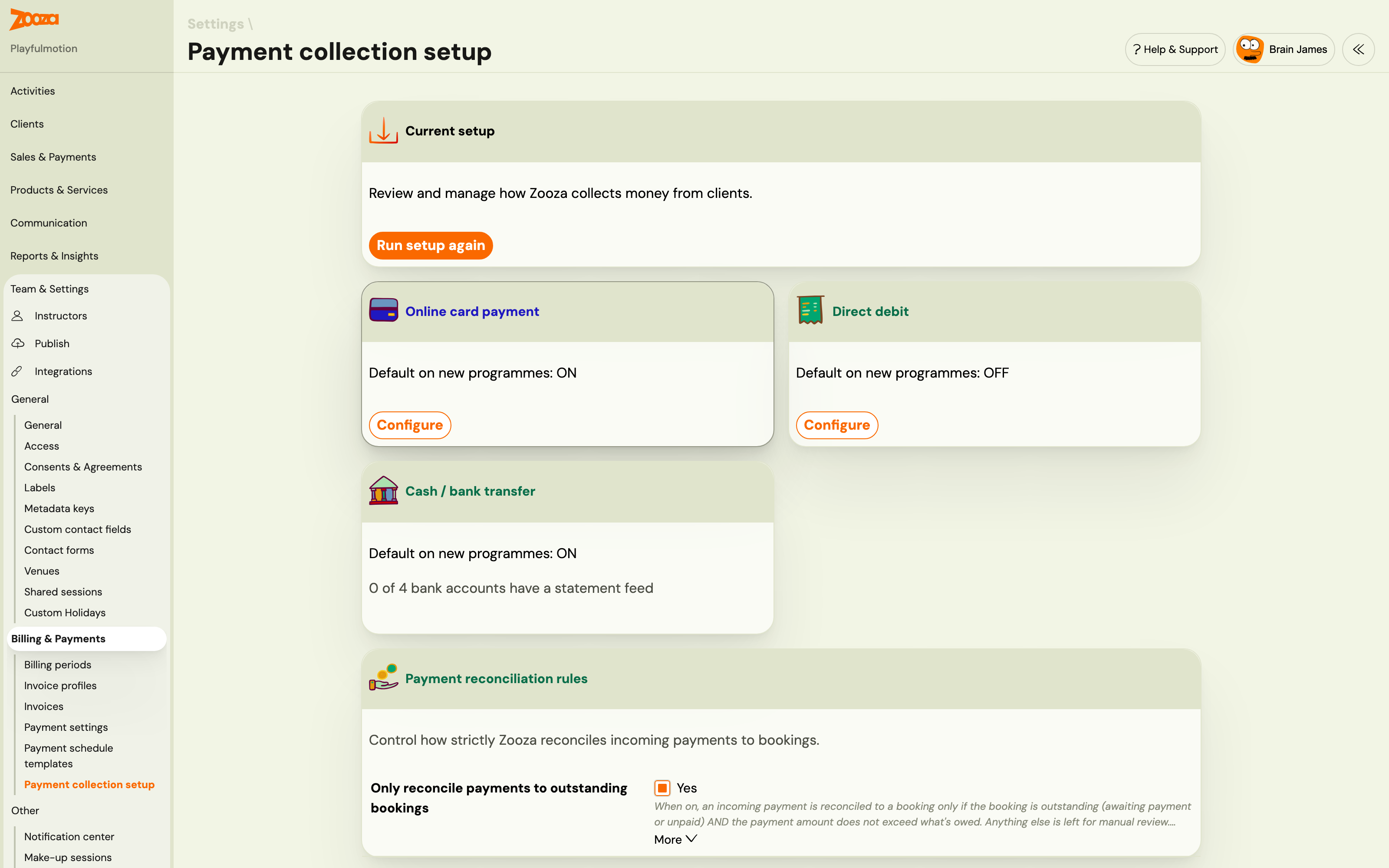Click the Settings breadcrumb link

pyautogui.click(x=216, y=24)
